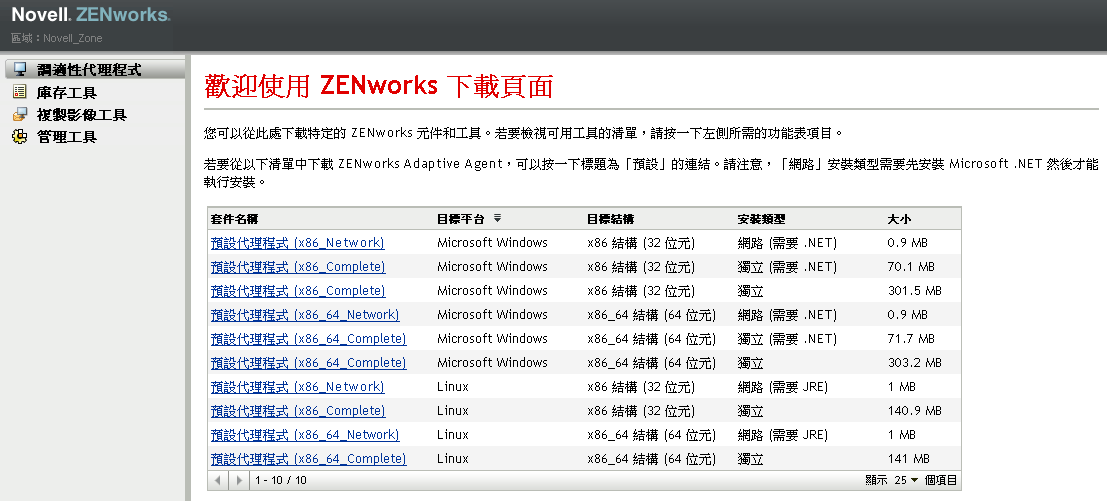Click the 301.5 MB size cell
This screenshot has width=1107, height=501.
pos(914,291)
